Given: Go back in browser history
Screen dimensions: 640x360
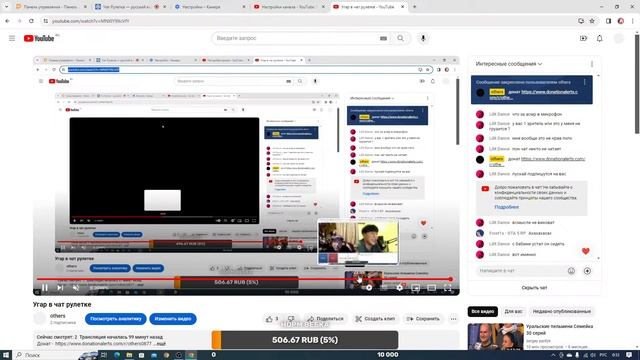Looking at the screenshot, I should [7, 21].
